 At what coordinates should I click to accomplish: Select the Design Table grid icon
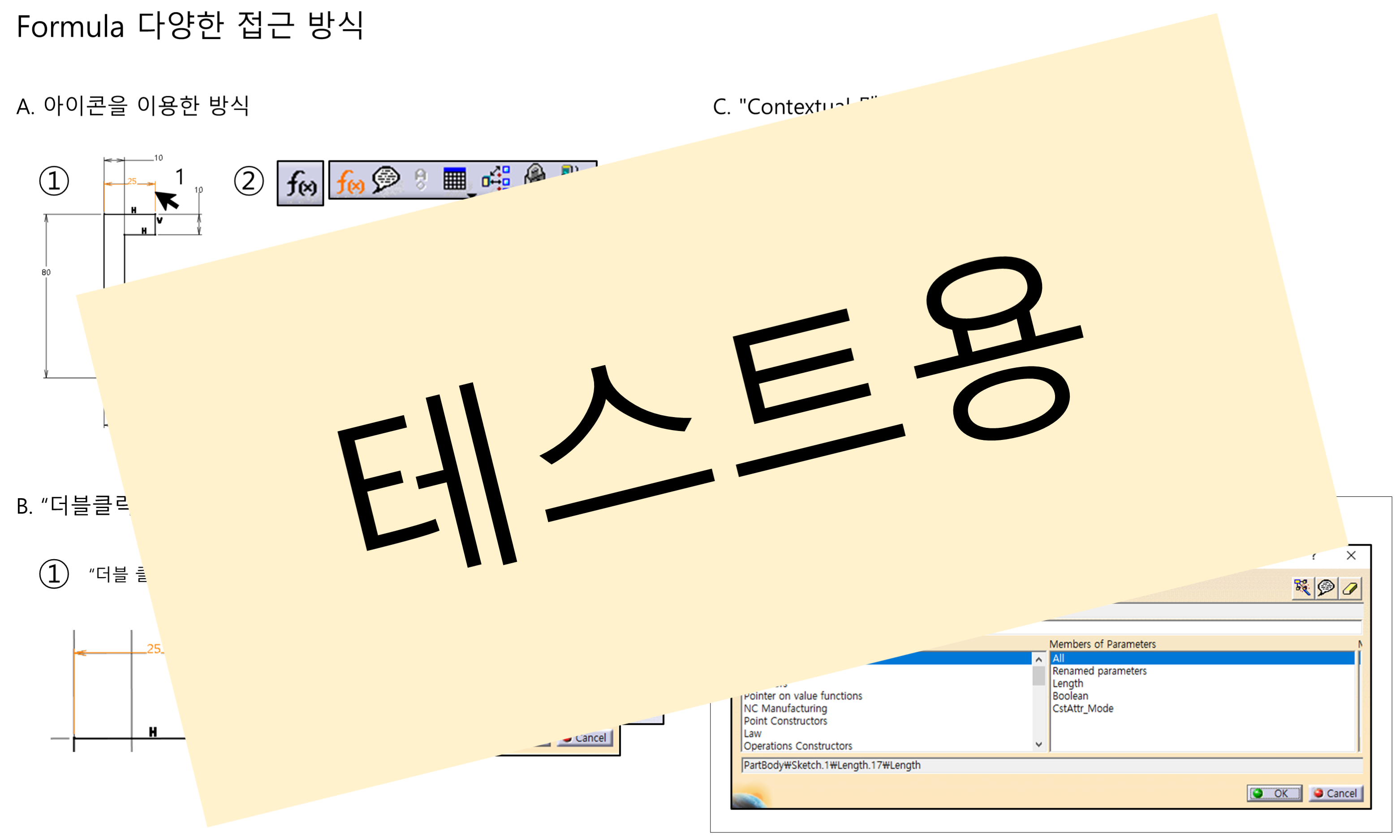(x=456, y=178)
